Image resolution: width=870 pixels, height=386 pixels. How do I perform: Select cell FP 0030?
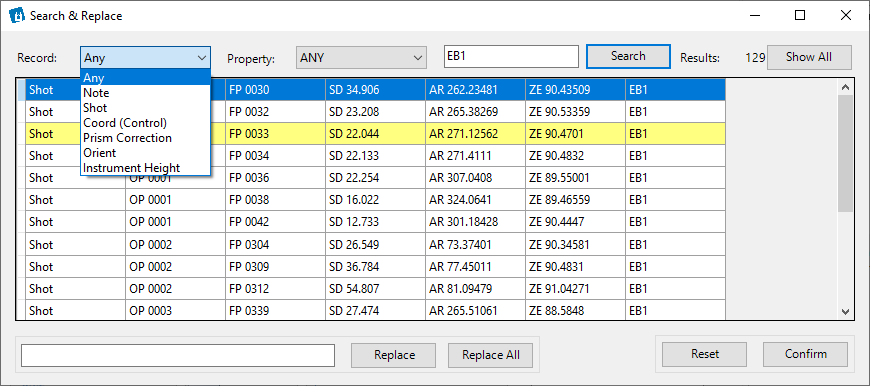[275, 89]
